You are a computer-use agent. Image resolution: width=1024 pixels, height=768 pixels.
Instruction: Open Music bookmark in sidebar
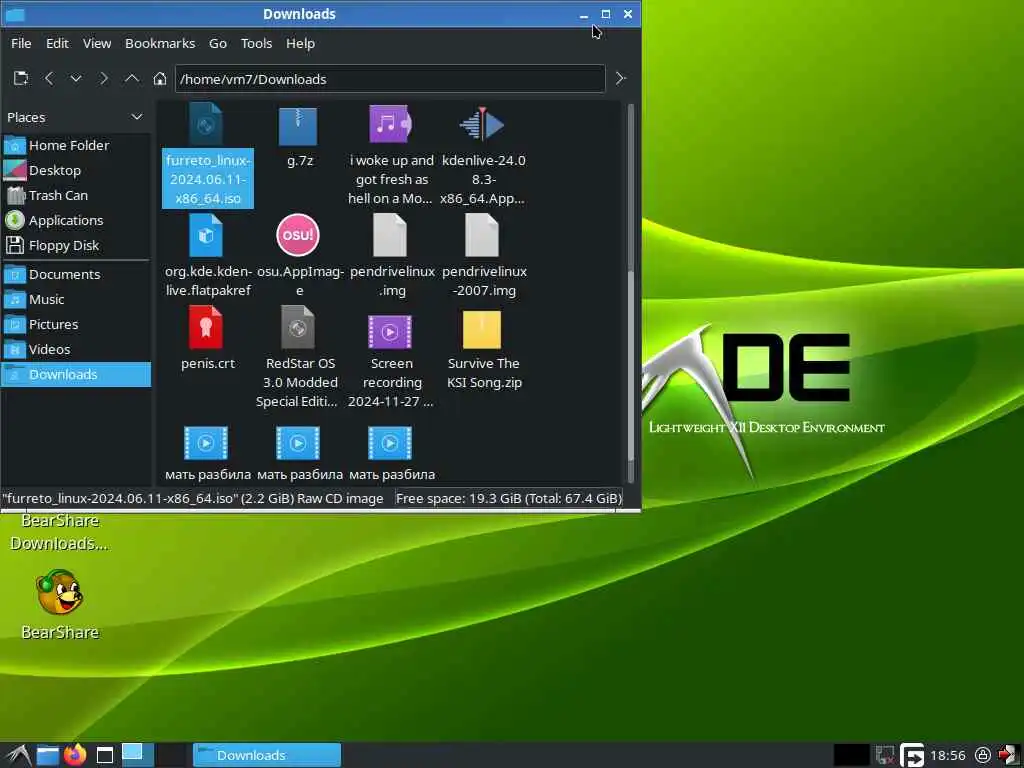tap(76, 299)
